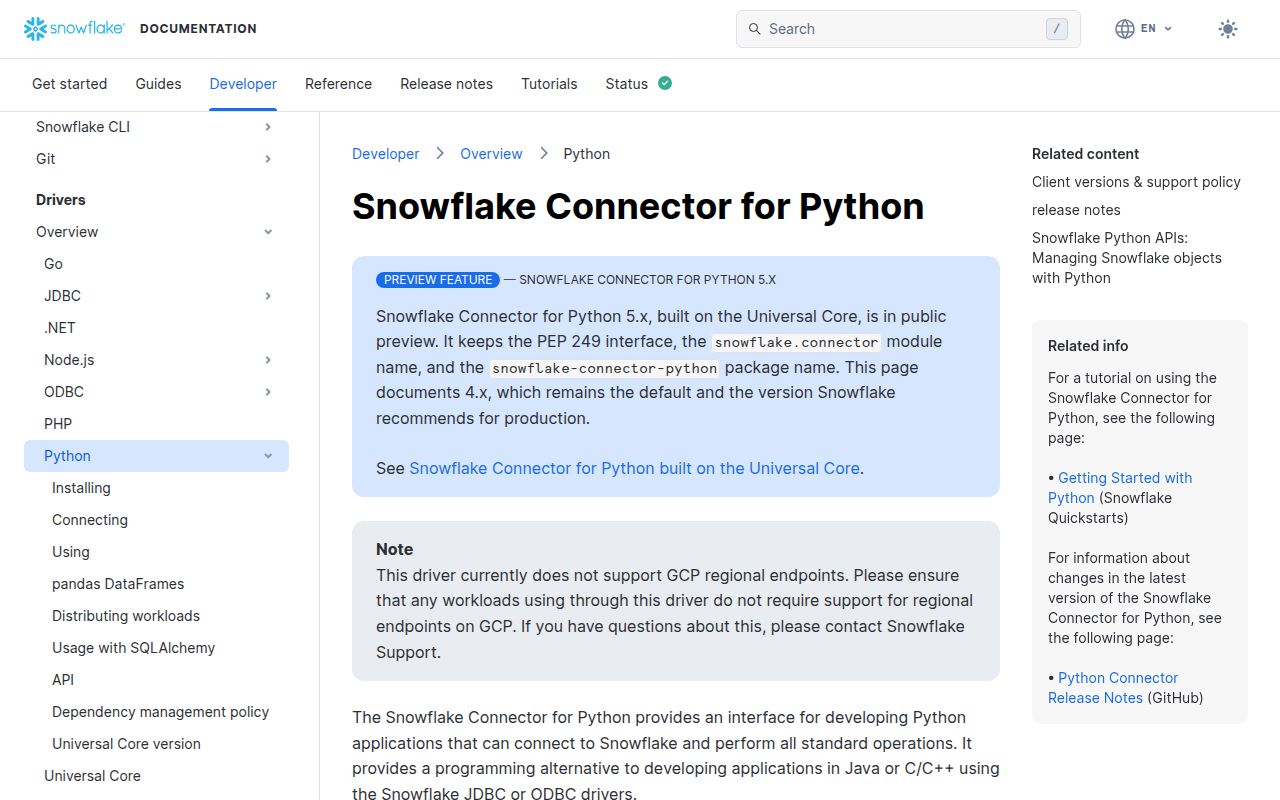Viewport: 1280px width, 800px height.
Task: Expand the ODBC chevron
Action: point(268,392)
